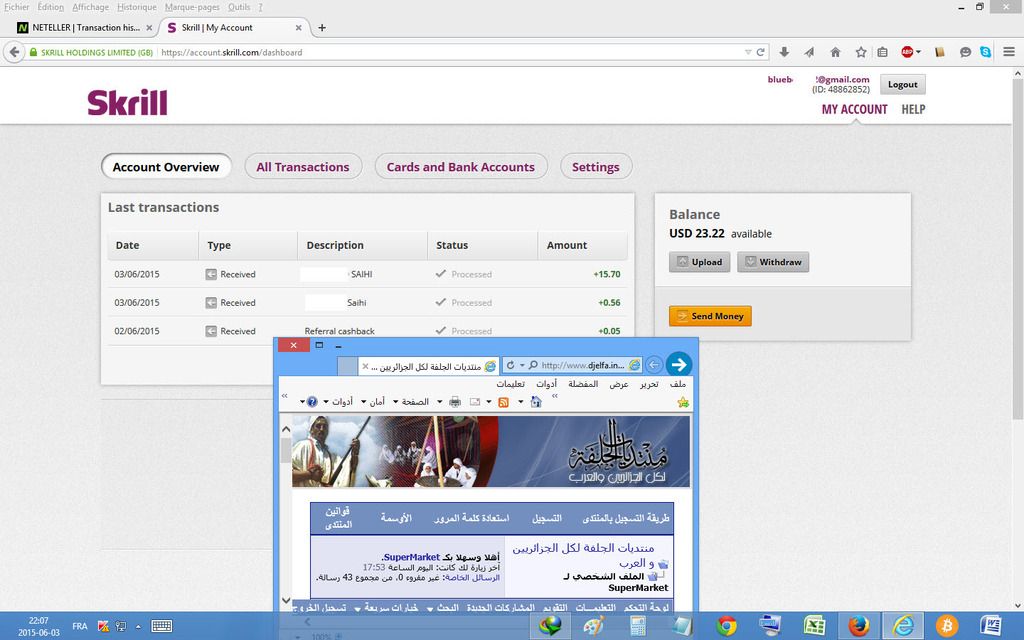The height and width of the screenshot is (640, 1024).
Task: Open the المفضلة (Favorites) menu in Internet Explorer
Action: click(x=583, y=384)
